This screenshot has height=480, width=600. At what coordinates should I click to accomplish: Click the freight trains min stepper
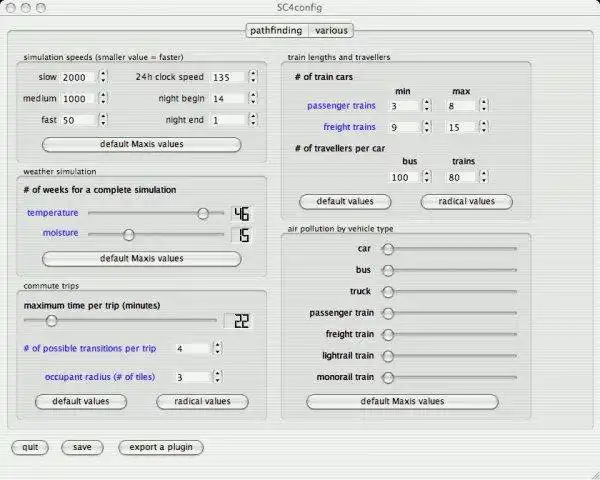(427, 127)
